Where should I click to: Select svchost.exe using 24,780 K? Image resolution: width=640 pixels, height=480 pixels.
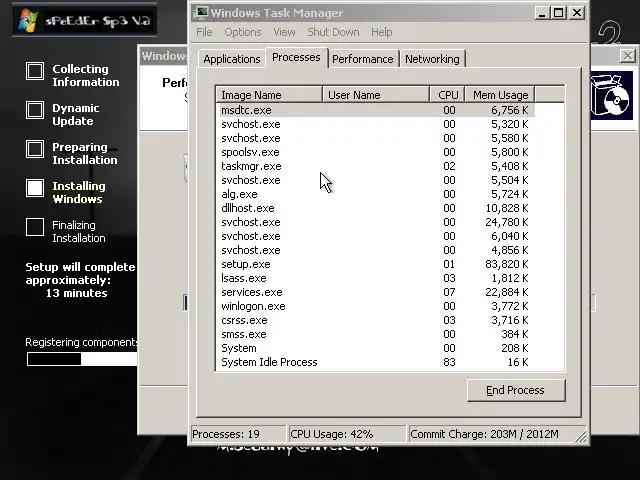pos(377,222)
